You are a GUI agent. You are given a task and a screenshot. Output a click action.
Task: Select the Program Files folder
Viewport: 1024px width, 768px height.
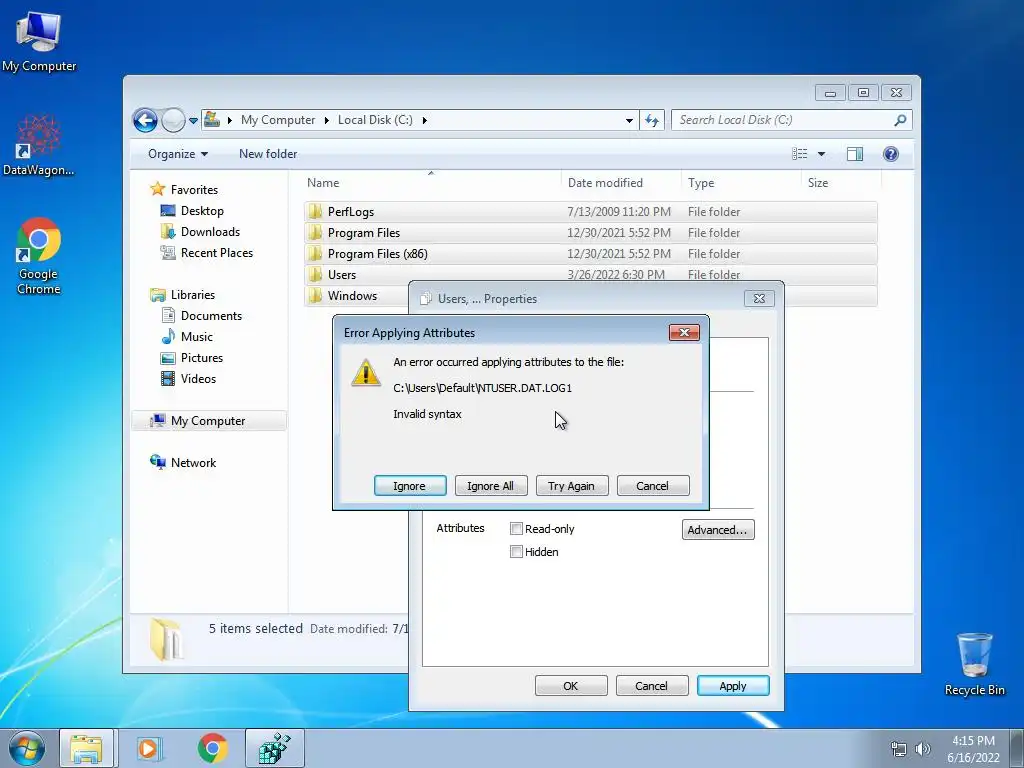pyautogui.click(x=590, y=232)
